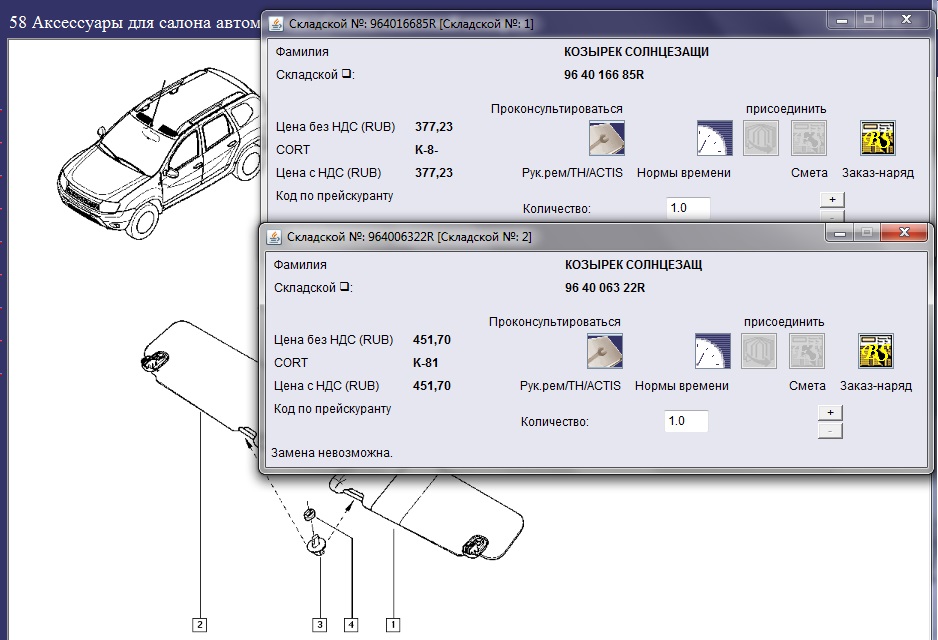
Task: Click Количество input field in window 964006322R
Action: click(x=687, y=421)
